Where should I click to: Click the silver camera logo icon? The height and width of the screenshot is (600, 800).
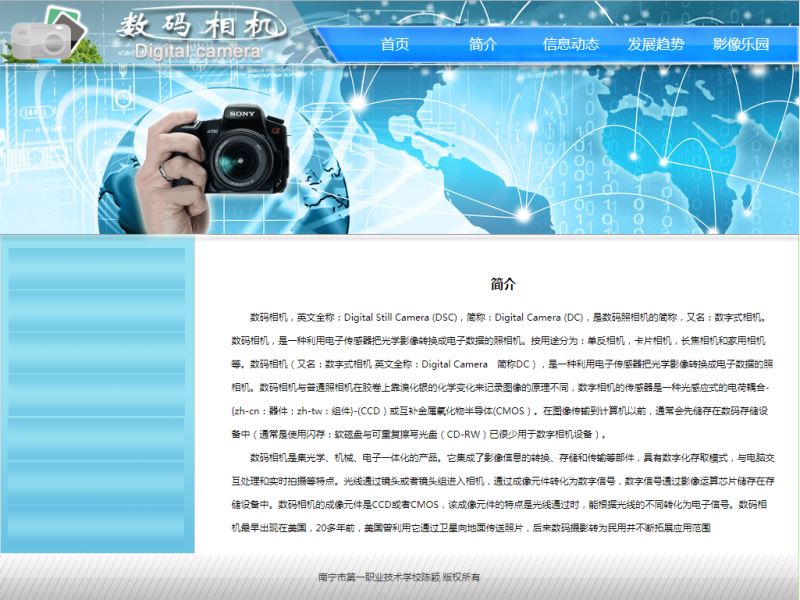[40, 40]
